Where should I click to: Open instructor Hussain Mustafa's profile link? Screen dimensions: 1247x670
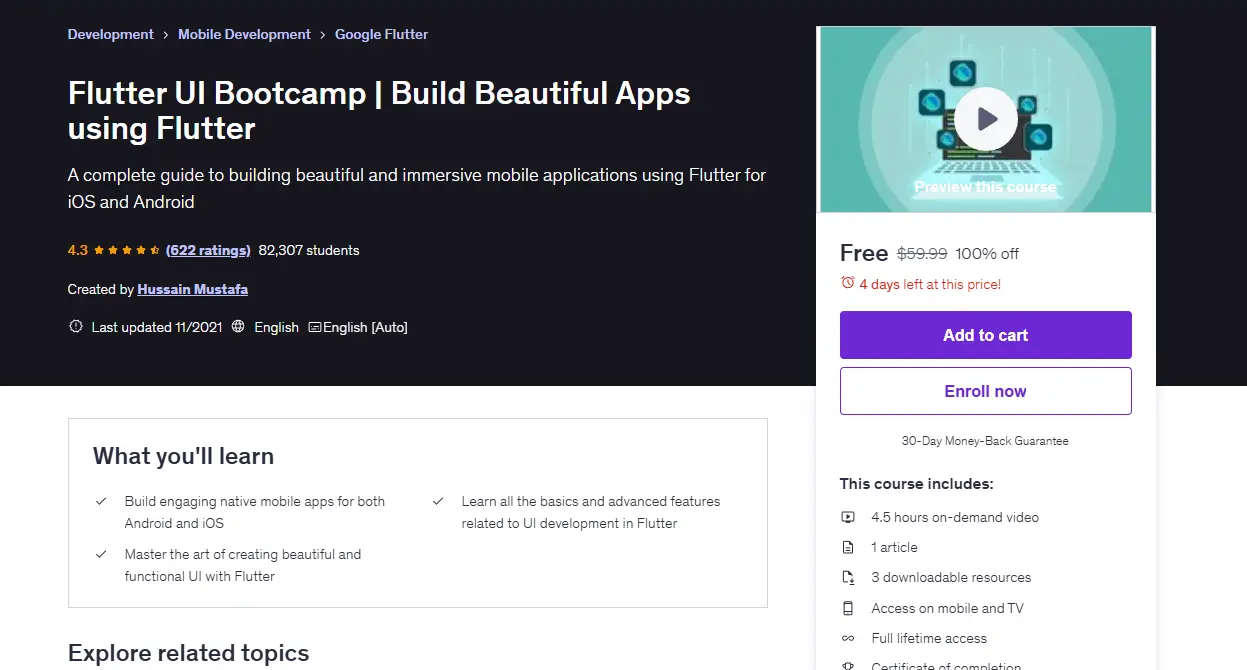[x=193, y=289]
